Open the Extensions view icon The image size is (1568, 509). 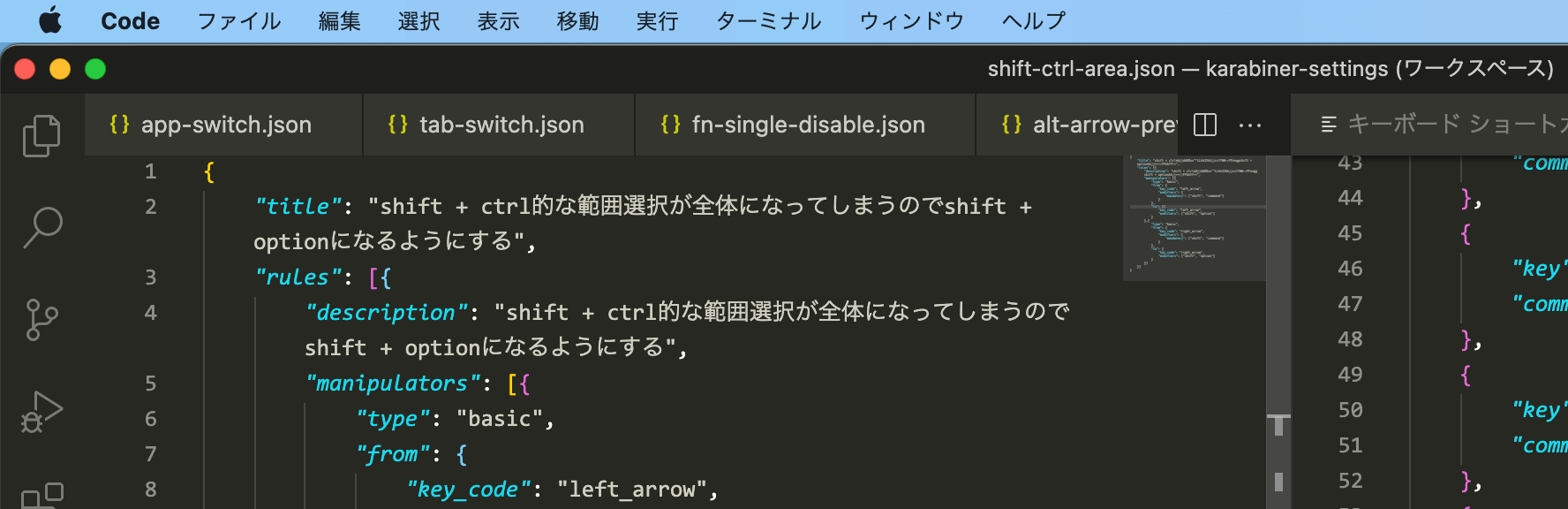41,496
